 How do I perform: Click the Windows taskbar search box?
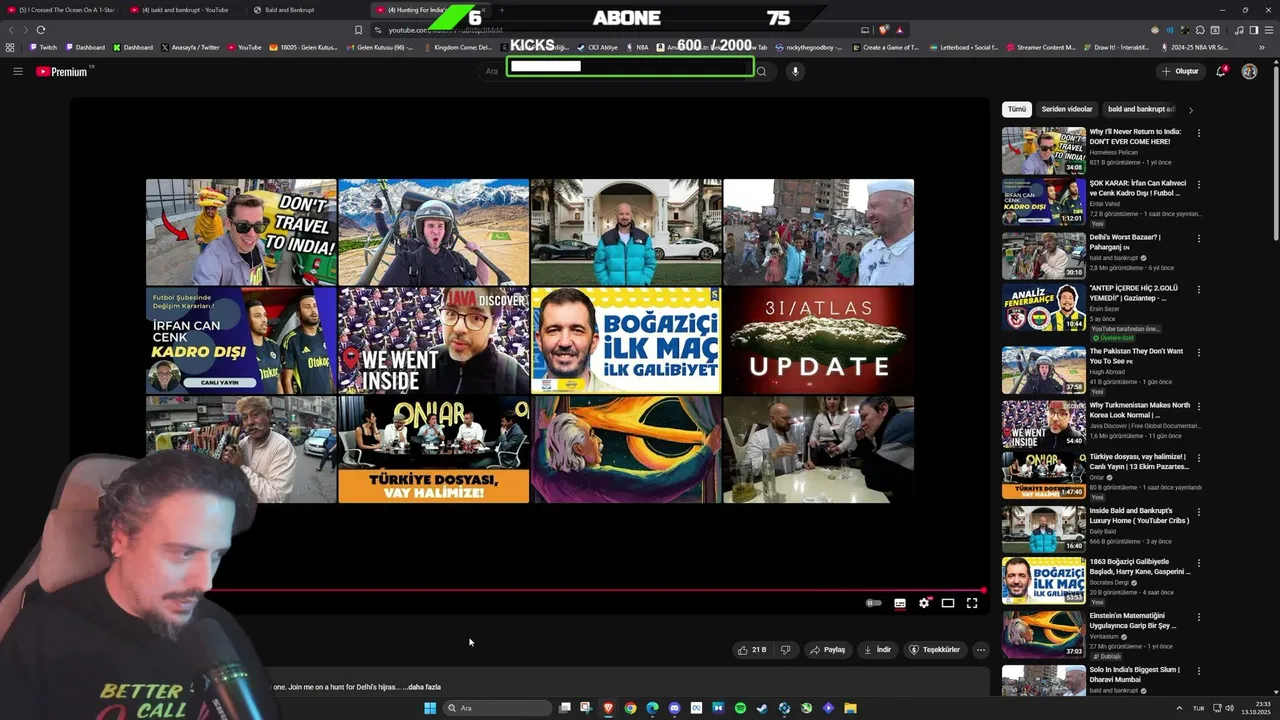[497, 708]
